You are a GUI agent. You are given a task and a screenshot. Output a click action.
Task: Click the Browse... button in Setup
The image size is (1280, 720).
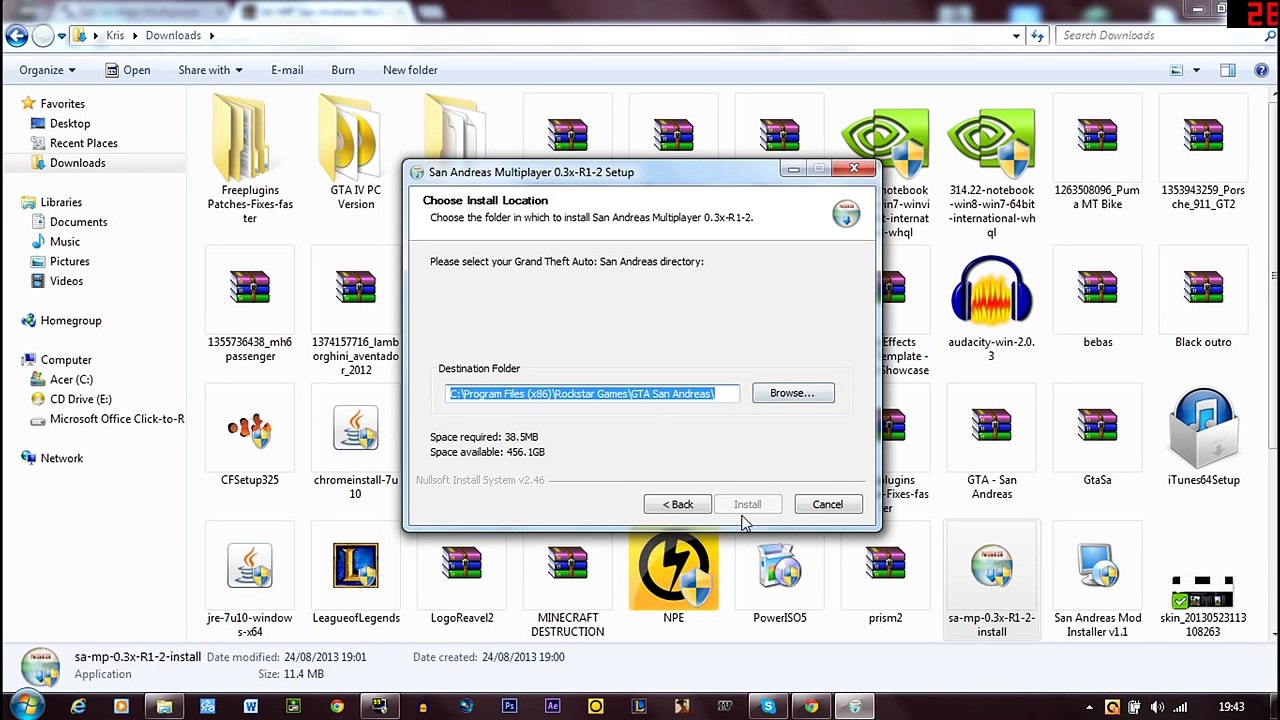pyautogui.click(x=792, y=393)
